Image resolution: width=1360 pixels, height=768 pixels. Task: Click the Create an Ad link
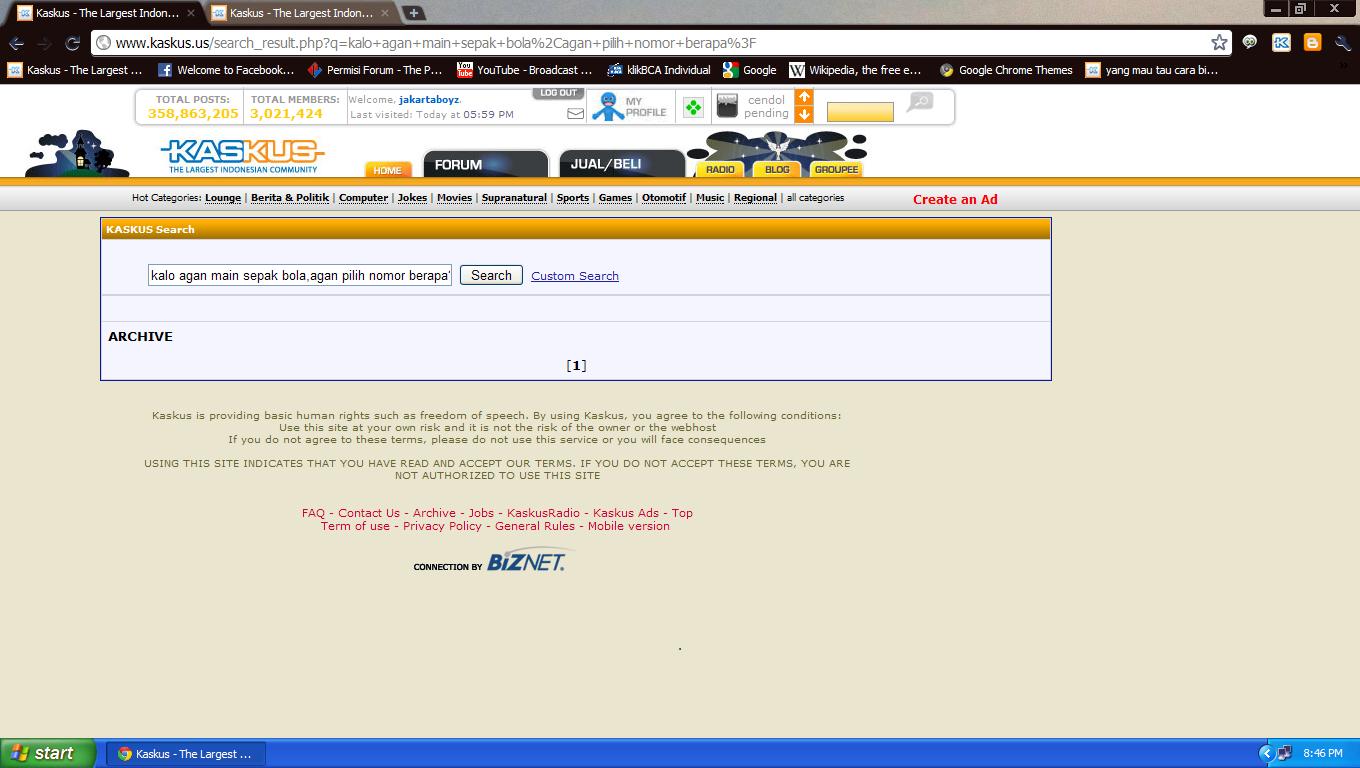(955, 199)
